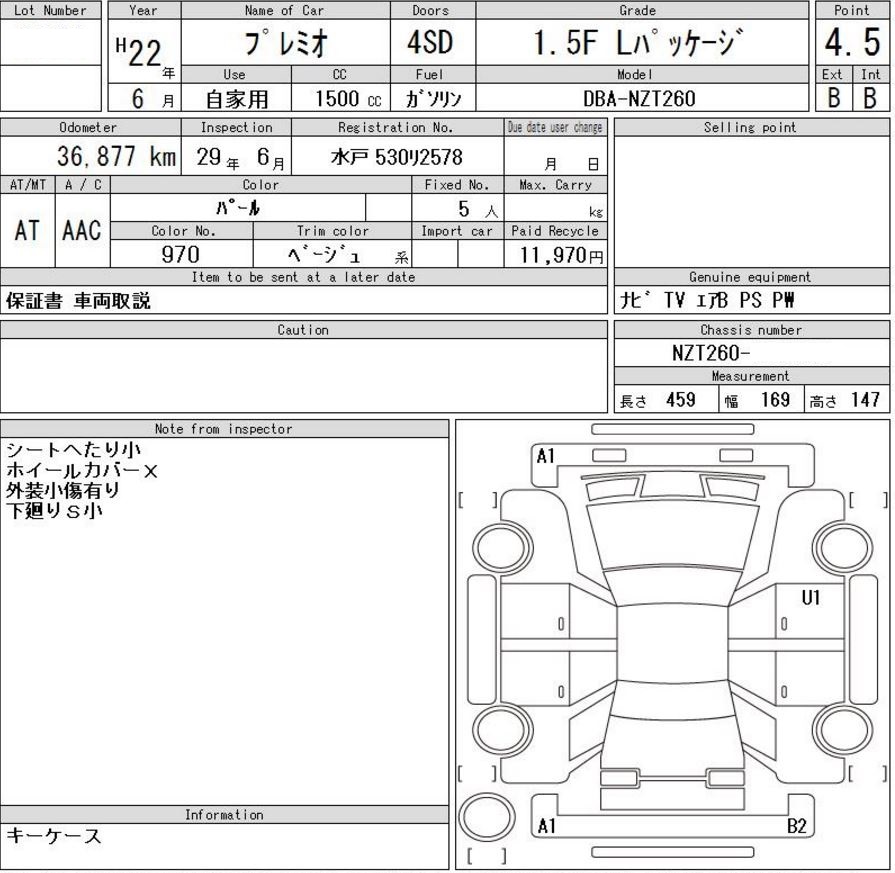Select the Selling point header
The width and height of the screenshot is (895, 873).
750,127
